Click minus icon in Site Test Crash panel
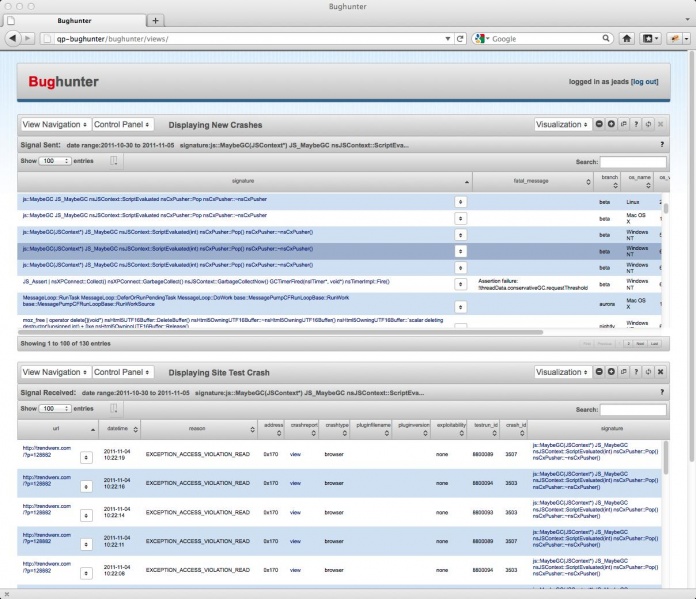696x599 pixels. tap(599, 372)
